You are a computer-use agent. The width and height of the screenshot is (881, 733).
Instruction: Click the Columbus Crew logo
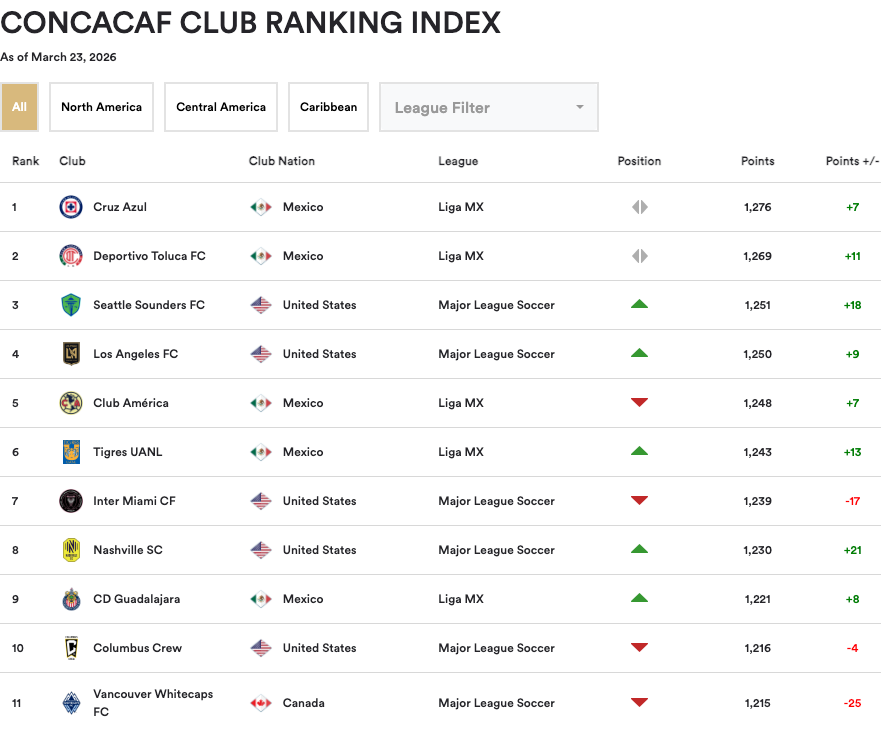[70, 648]
